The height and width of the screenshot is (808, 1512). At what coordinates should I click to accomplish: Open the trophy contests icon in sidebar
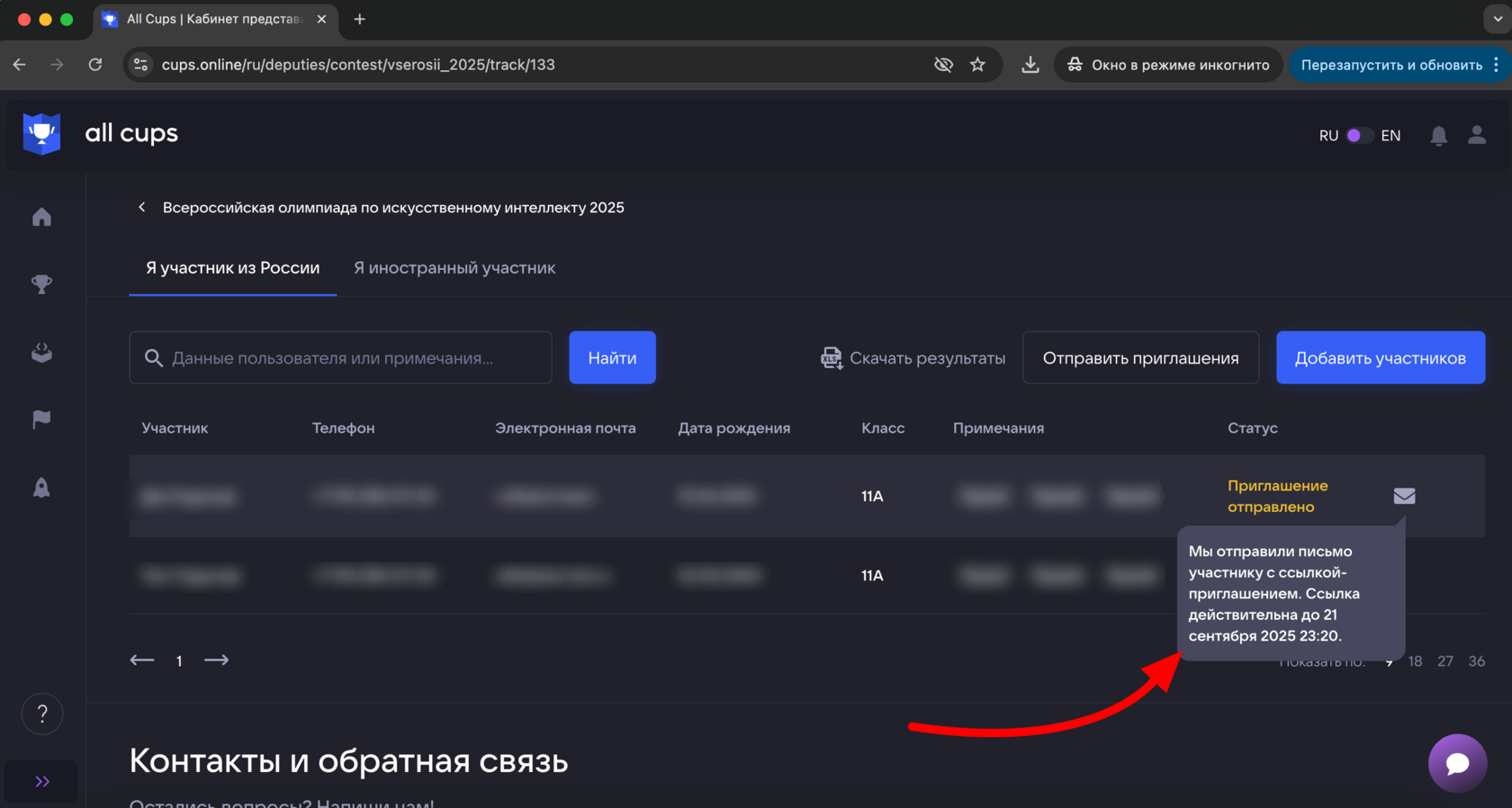pyautogui.click(x=41, y=284)
